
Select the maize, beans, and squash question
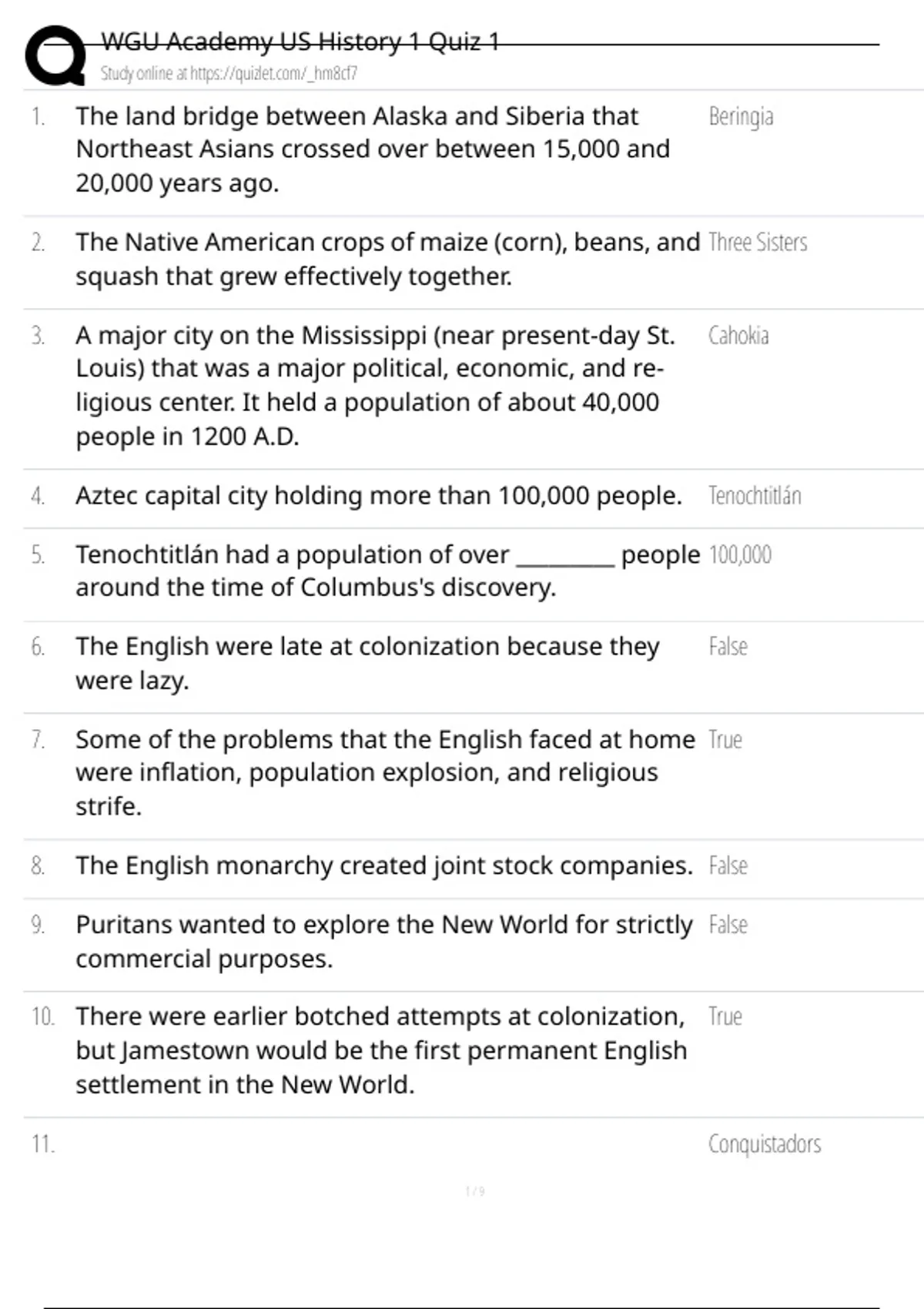point(387,259)
